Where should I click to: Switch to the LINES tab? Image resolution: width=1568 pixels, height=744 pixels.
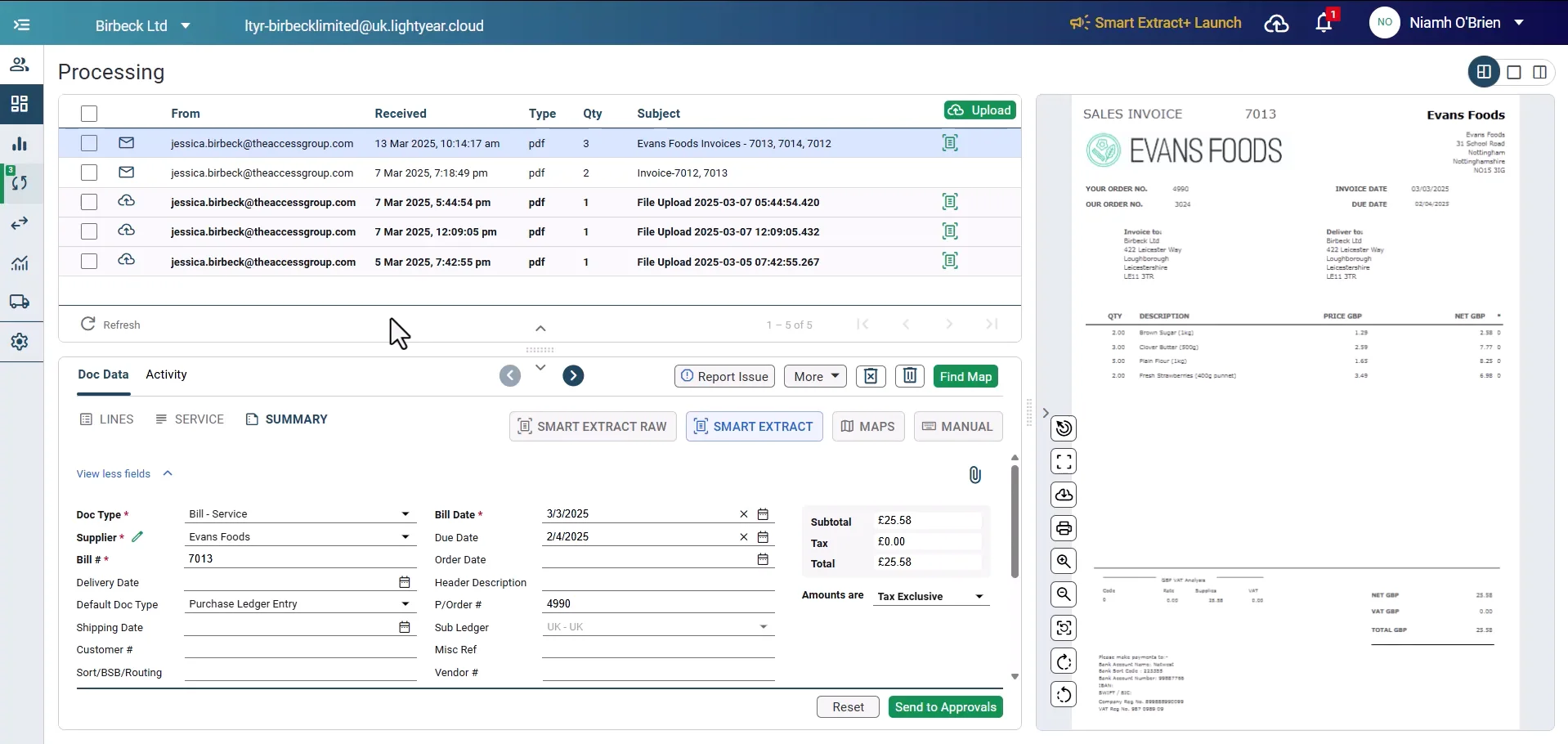106,419
